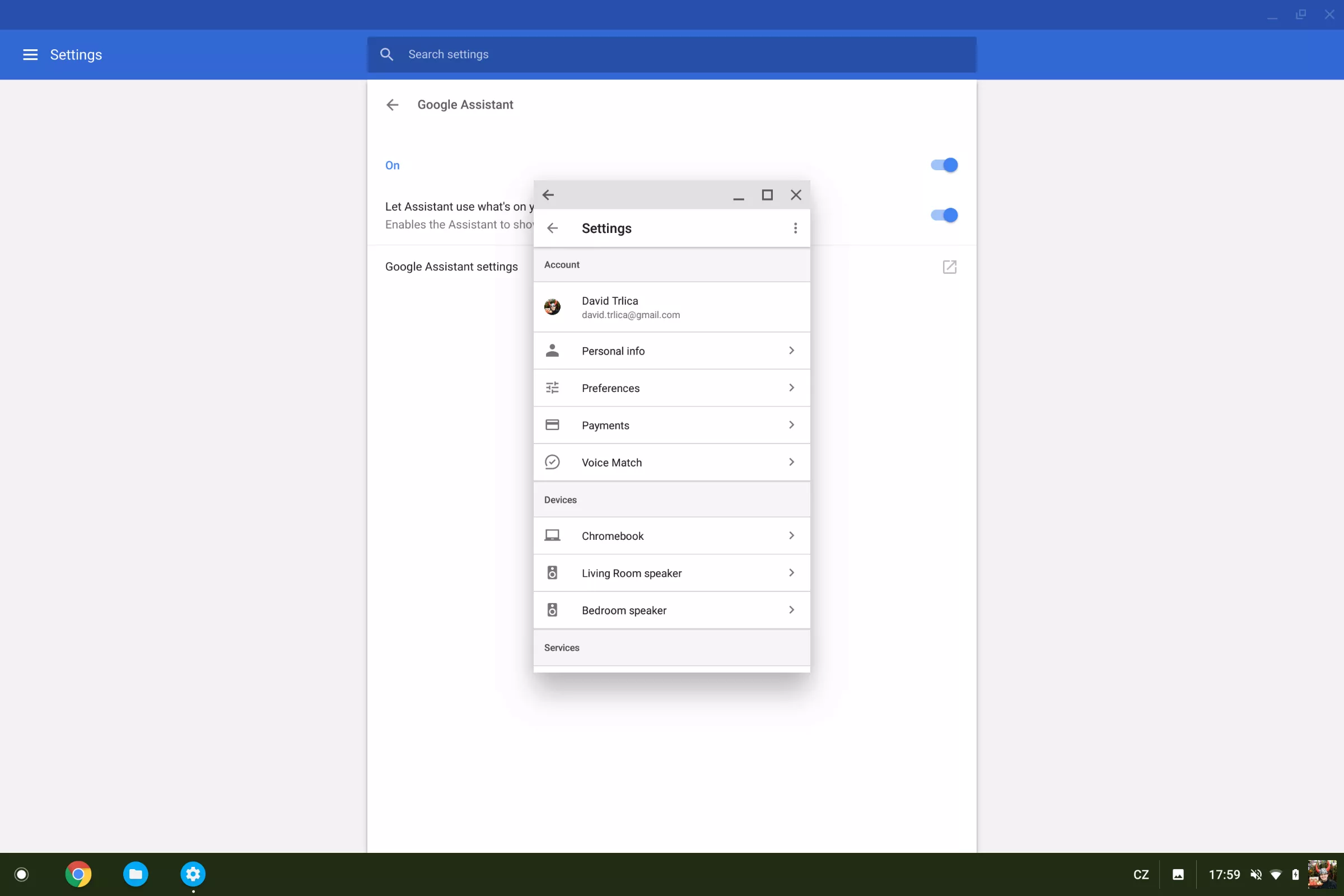The image size is (1344, 896).
Task: Go back from the Google Assistant page
Action: (x=393, y=105)
